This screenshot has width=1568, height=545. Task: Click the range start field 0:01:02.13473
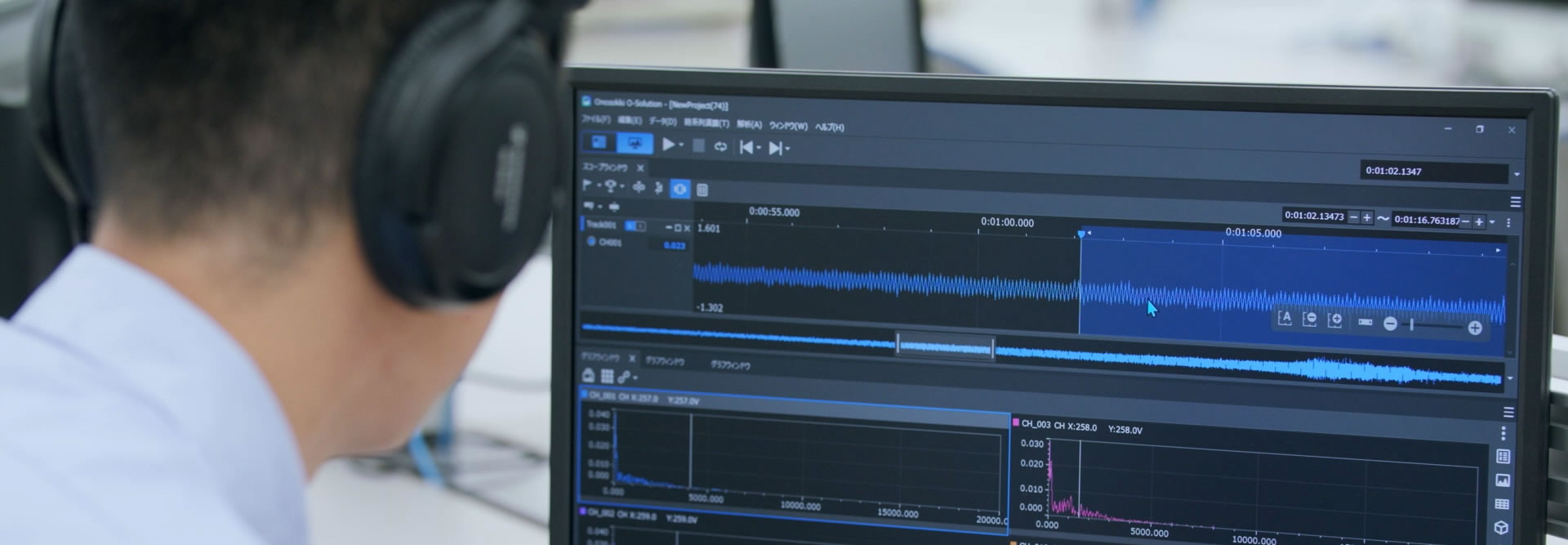point(1314,216)
